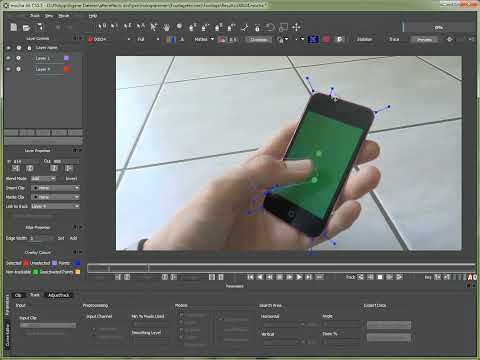Select the four-arrow Move tool
Image resolution: width=480 pixels, height=360 pixels.
click(296, 27)
